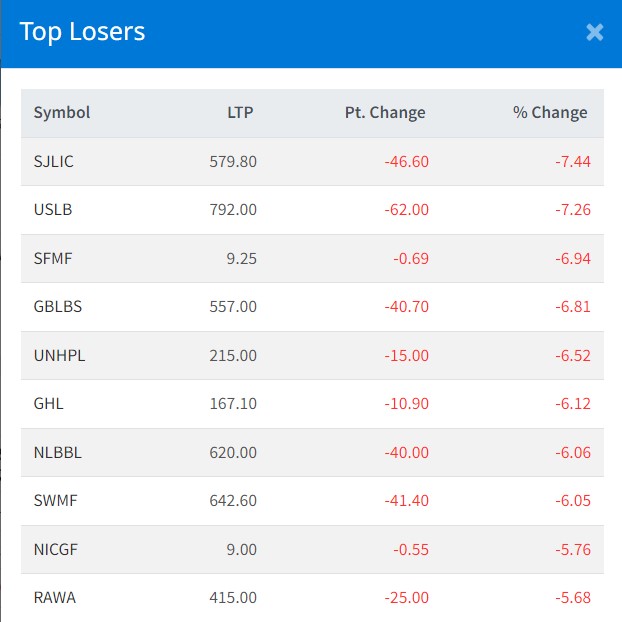Open SFMF symbol details

click(x=53, y=258)
